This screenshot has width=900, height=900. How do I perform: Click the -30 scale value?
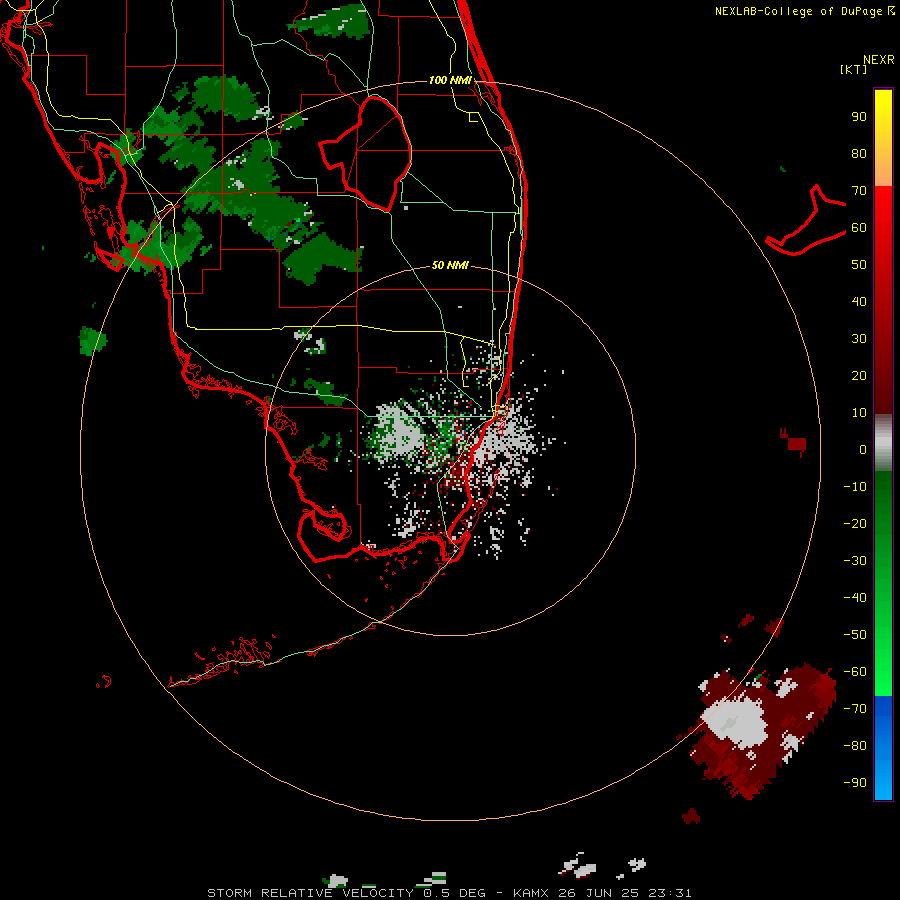[x=855, y=561]
